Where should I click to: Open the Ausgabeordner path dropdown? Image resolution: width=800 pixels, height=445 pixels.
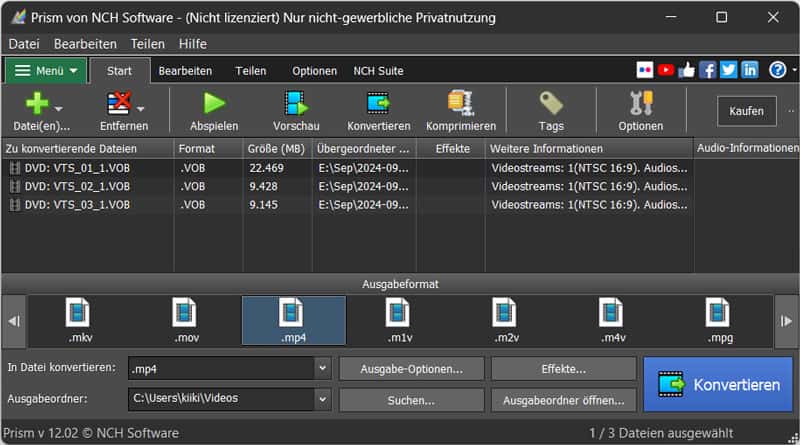click(322, 399)
